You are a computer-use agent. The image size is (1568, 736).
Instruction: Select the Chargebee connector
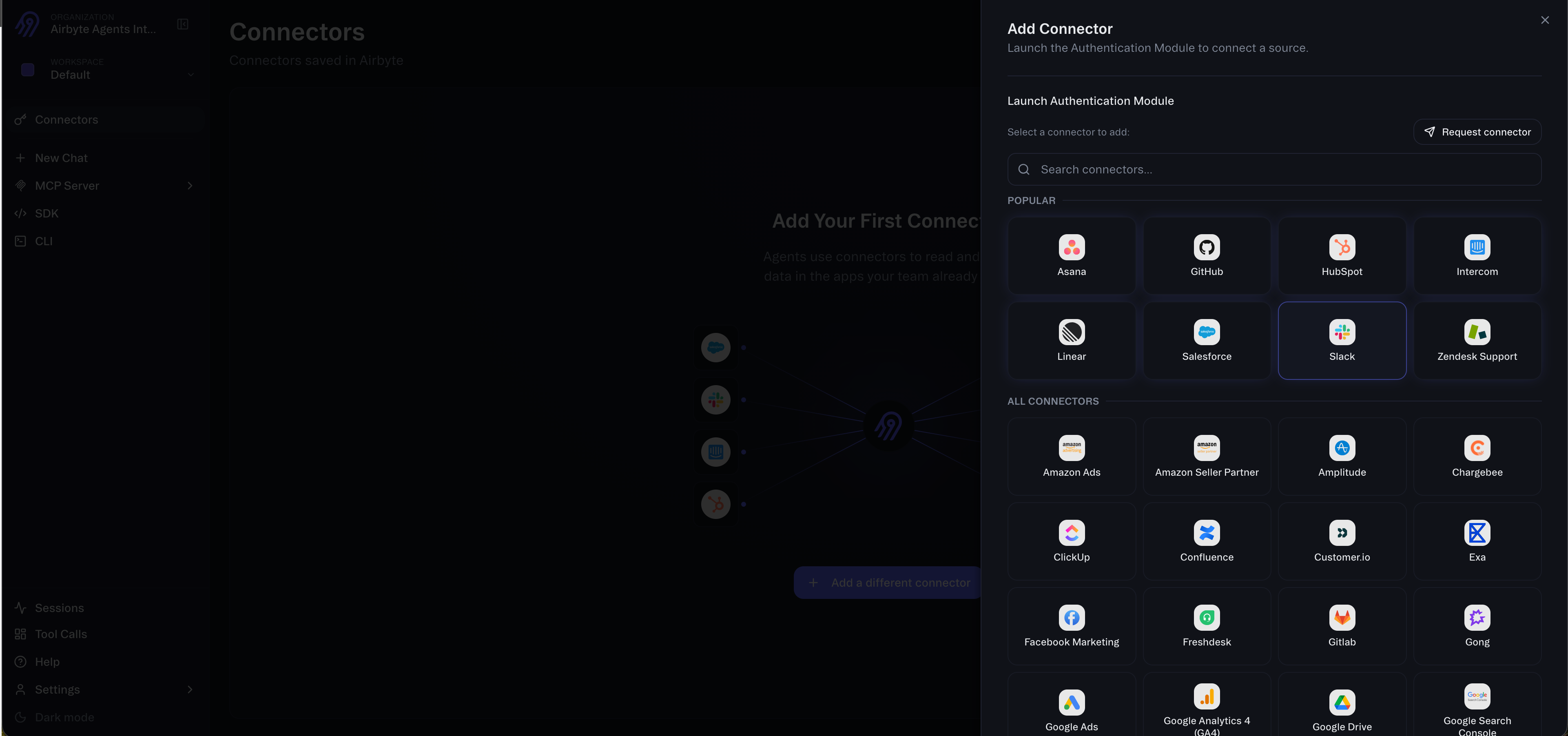point(1477,457)
